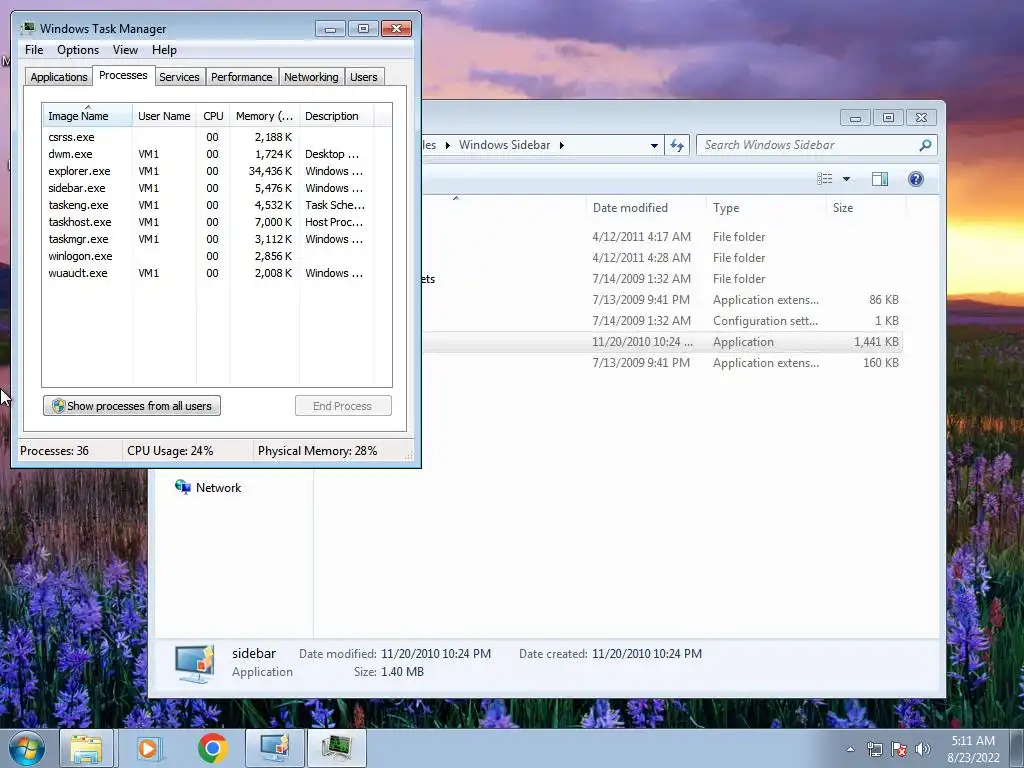Viewport: 1024px width, 768px height.
Task: Switch to the Performance tab
Action: click(241, 77)
